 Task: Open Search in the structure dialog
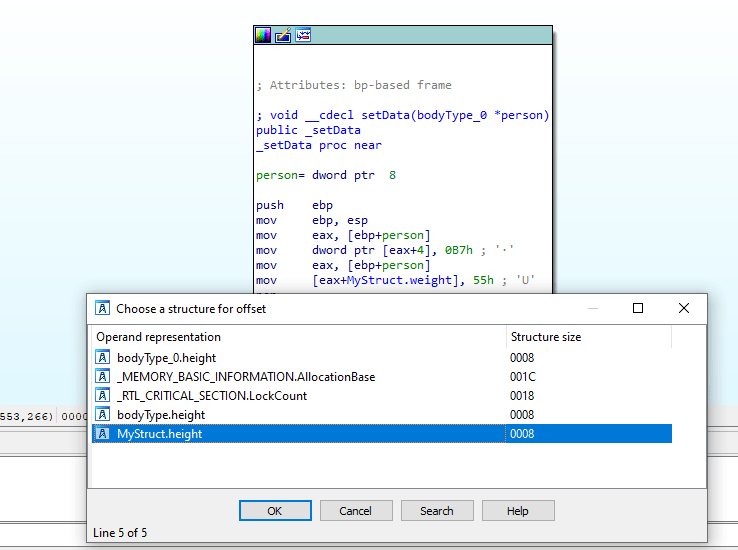pyautogui.click(x=437, y=511)
